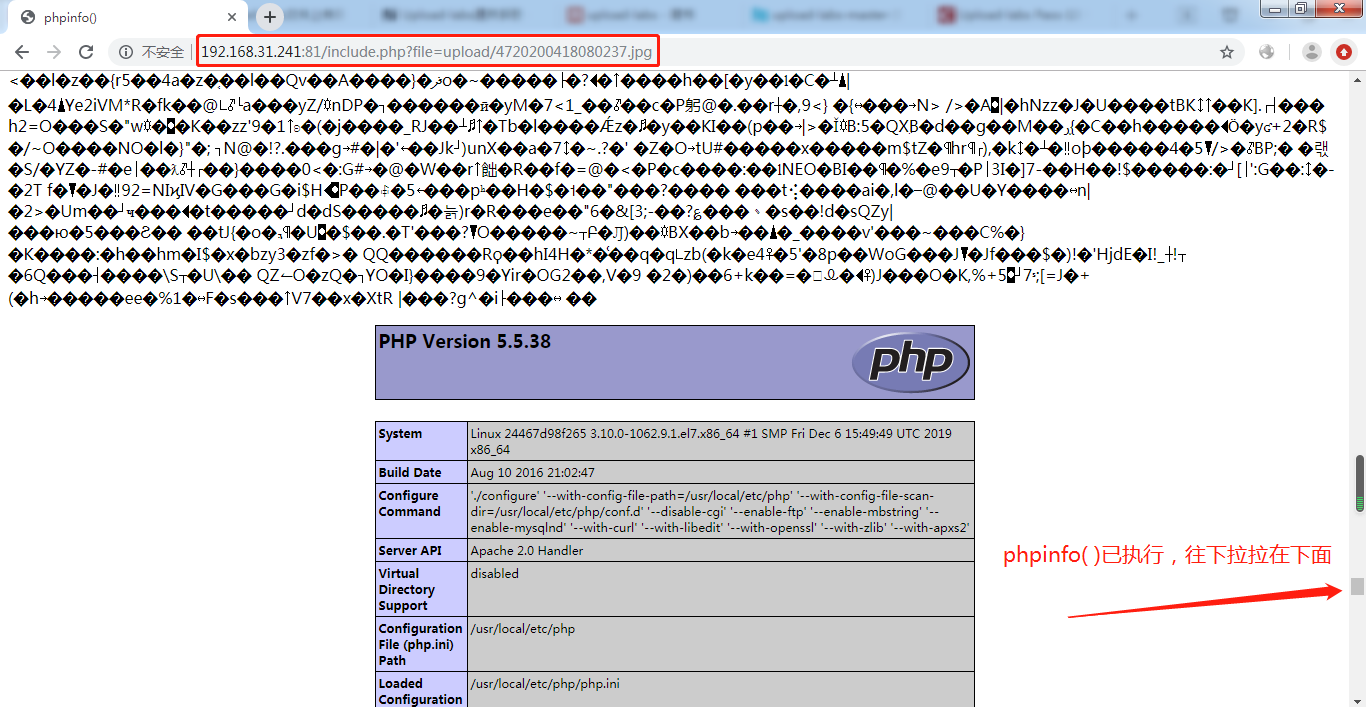Image resolution: width=1366 pixels, height=707 pixels.
Task: Select the "System" row label
Action: (400, 434)
